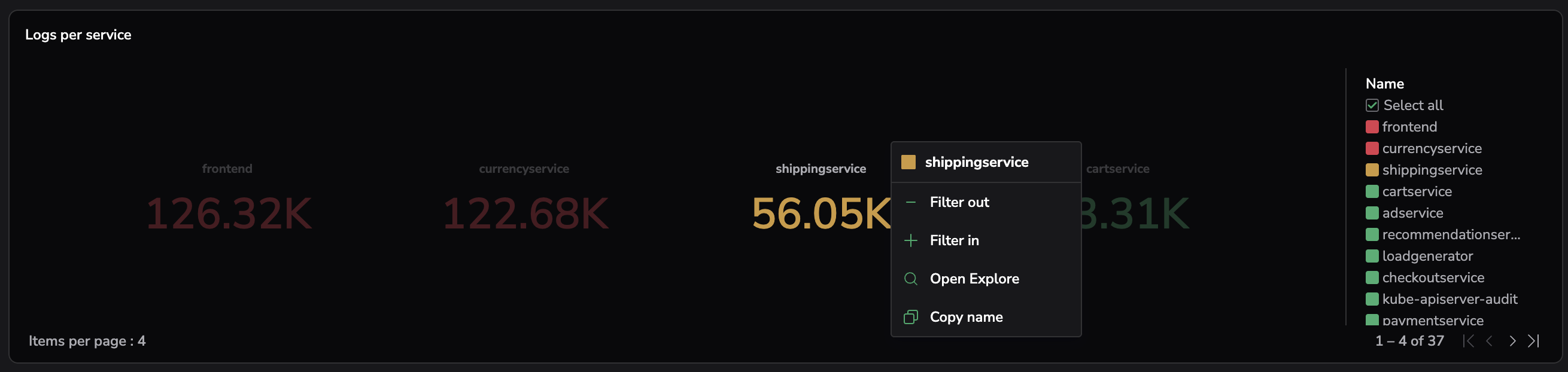
Task: Click the loadgenerator legend label
Action: click(1427, 257)
